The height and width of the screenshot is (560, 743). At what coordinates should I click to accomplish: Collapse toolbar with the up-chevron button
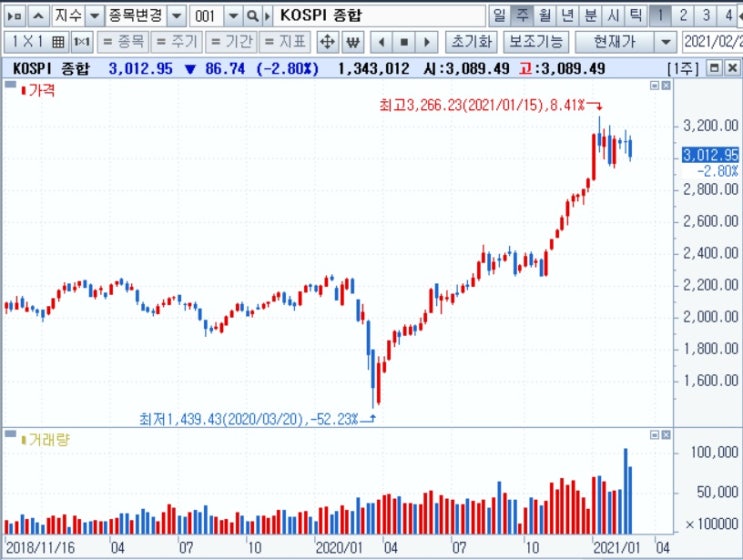click(38, 17)
